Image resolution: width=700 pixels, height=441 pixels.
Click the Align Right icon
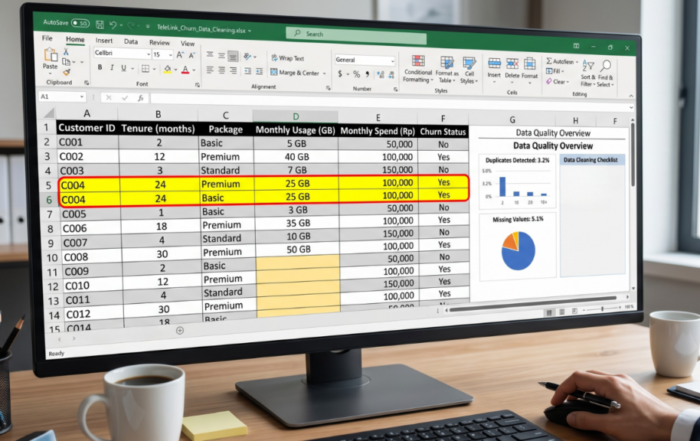pyautogui.click(x=233, y=71)
